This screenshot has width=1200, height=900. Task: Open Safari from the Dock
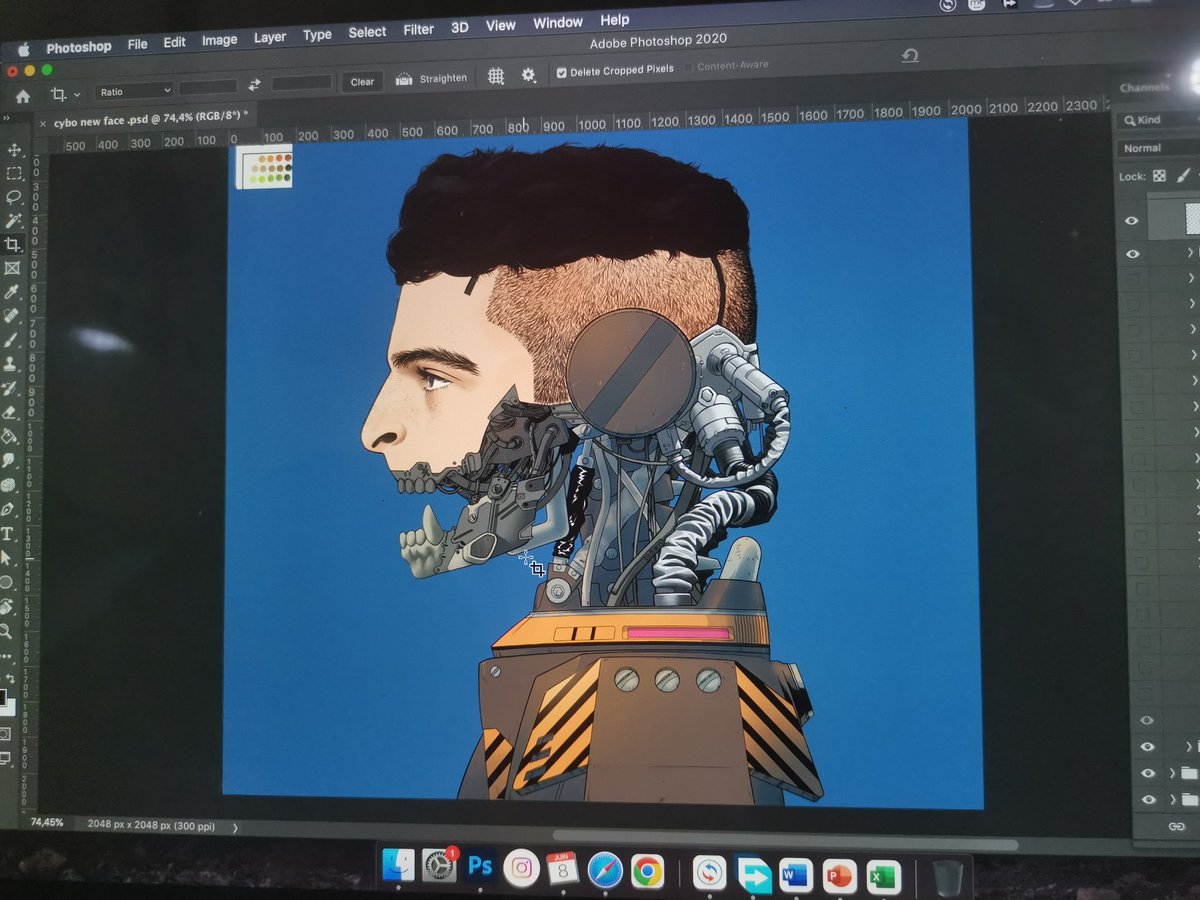[x=605, y=868]
